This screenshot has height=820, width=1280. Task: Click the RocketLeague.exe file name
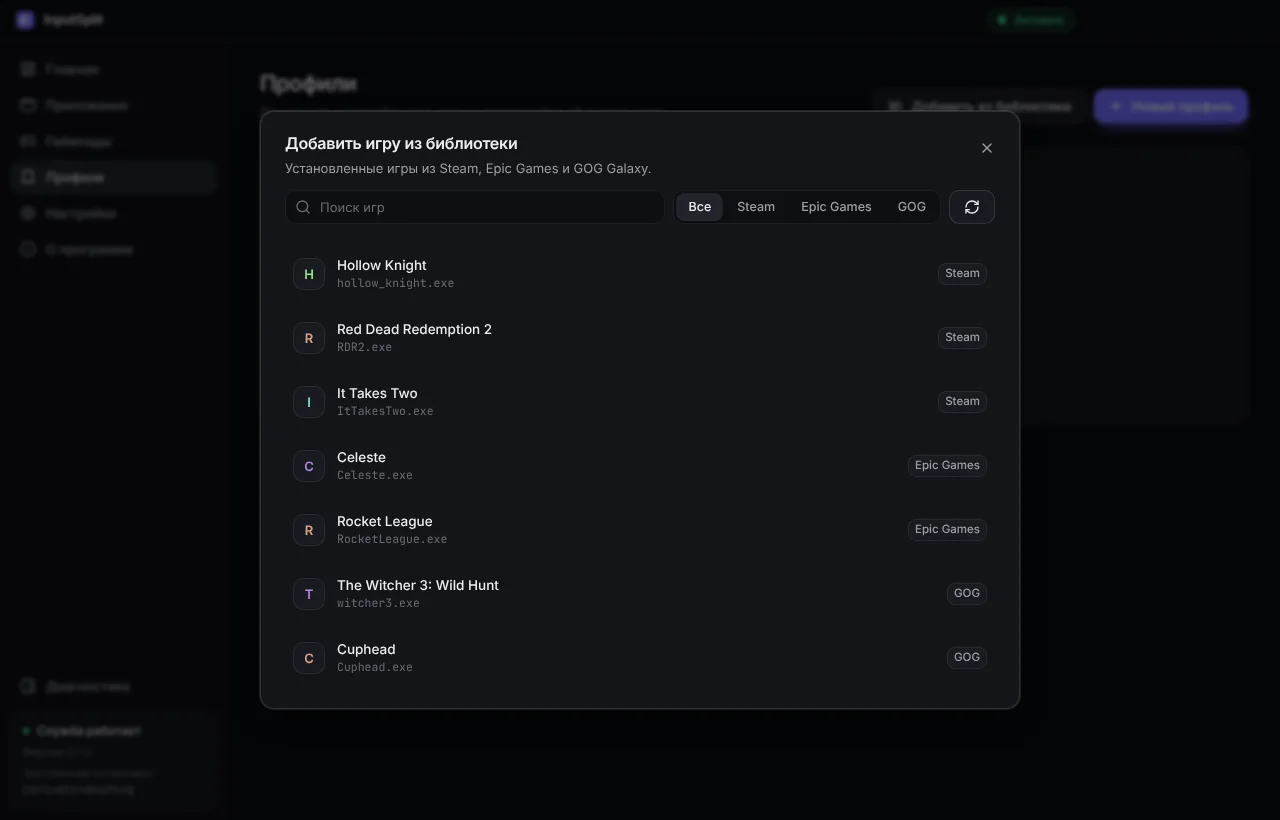[392, 539]
